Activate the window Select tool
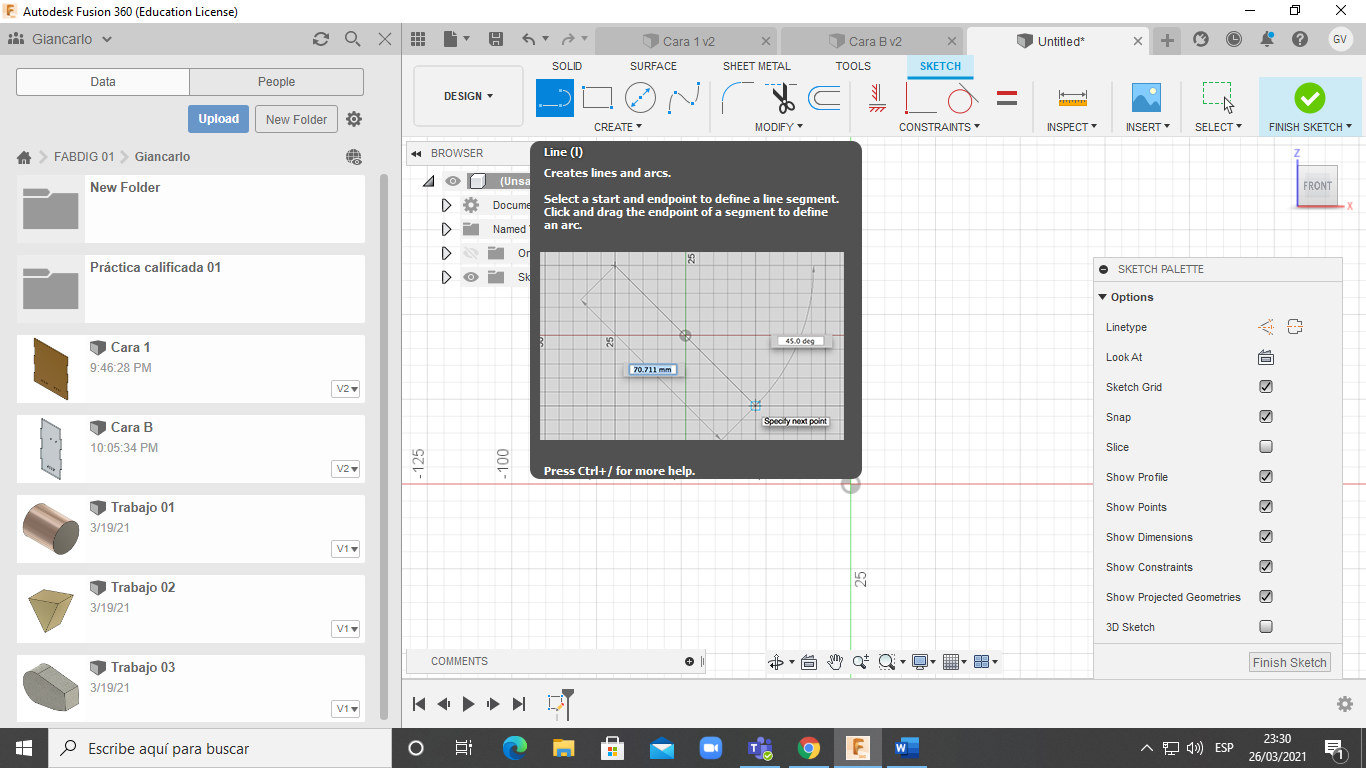Screen dimensions: 1366x768 1218,98
